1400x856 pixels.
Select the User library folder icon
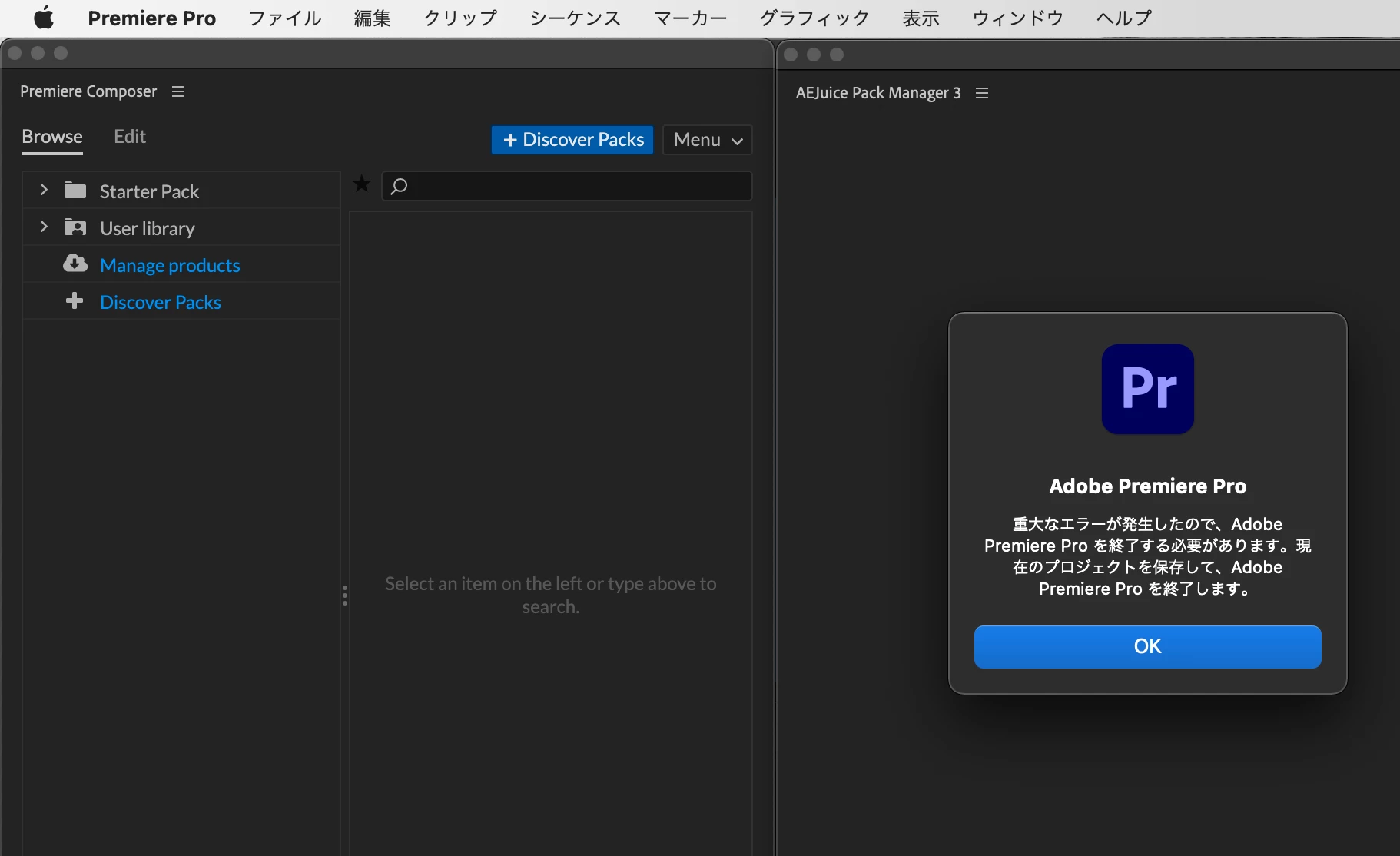(x=75, y=227)
